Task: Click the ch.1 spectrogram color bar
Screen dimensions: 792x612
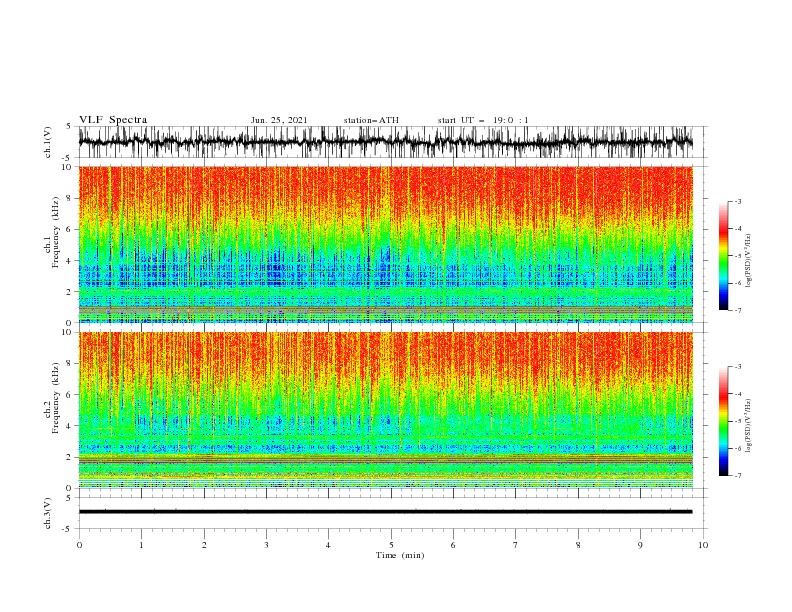Action: (x=723, y=256)
